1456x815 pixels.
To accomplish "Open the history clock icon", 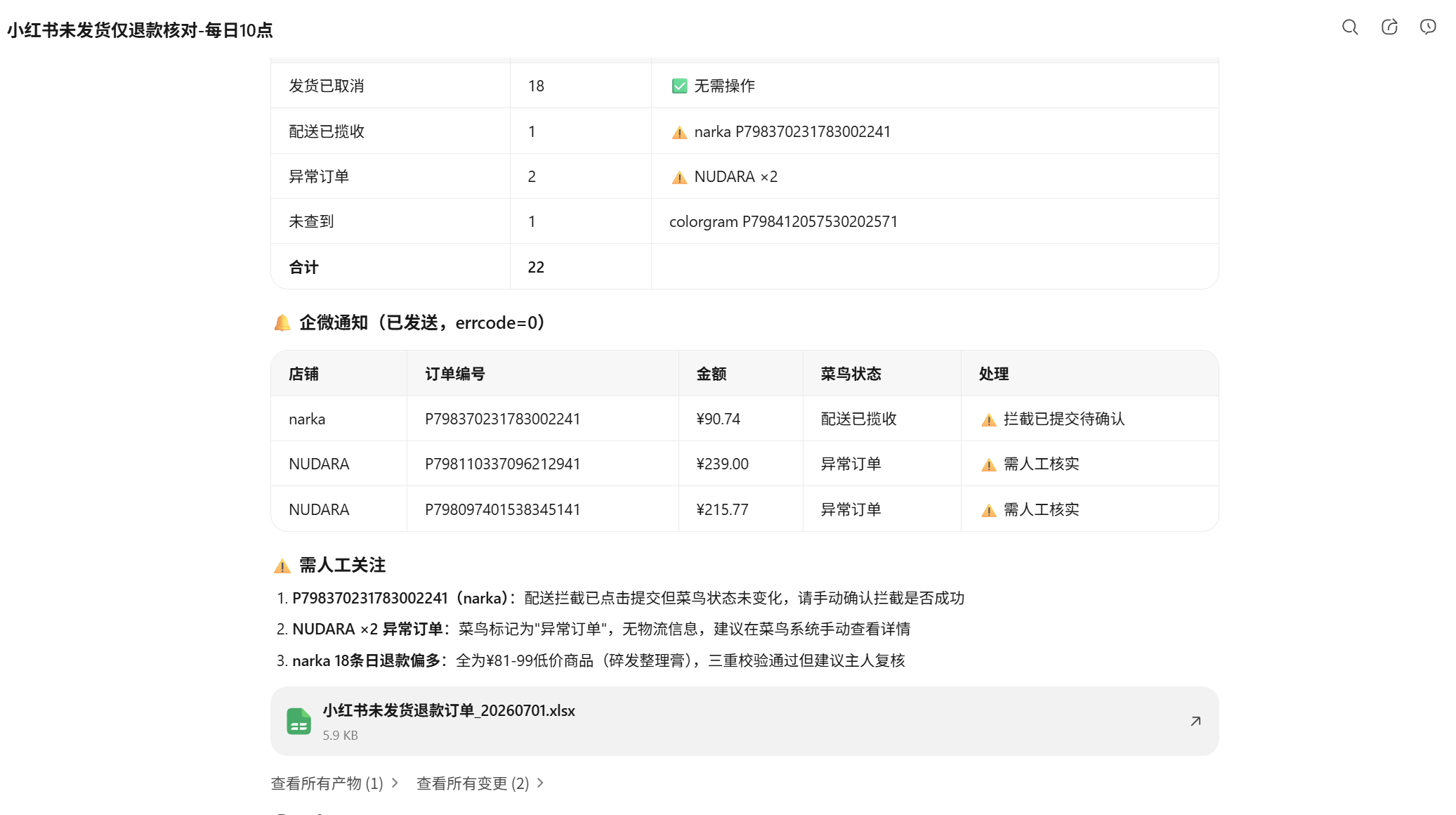I will (x=1428, y=27).
